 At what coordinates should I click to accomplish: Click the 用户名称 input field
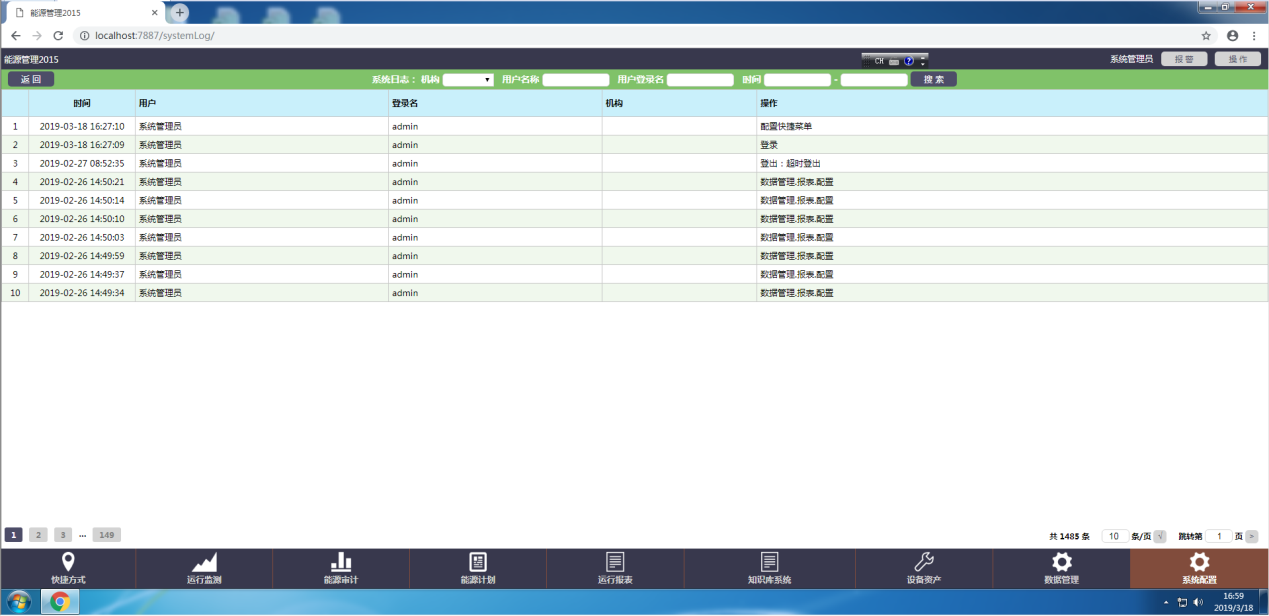pyautogui.click(x=576, y=80)
